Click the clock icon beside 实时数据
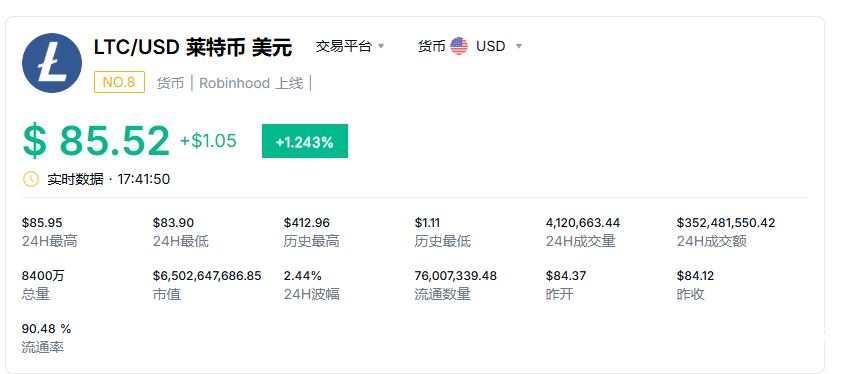 click(x=31, y=179)
